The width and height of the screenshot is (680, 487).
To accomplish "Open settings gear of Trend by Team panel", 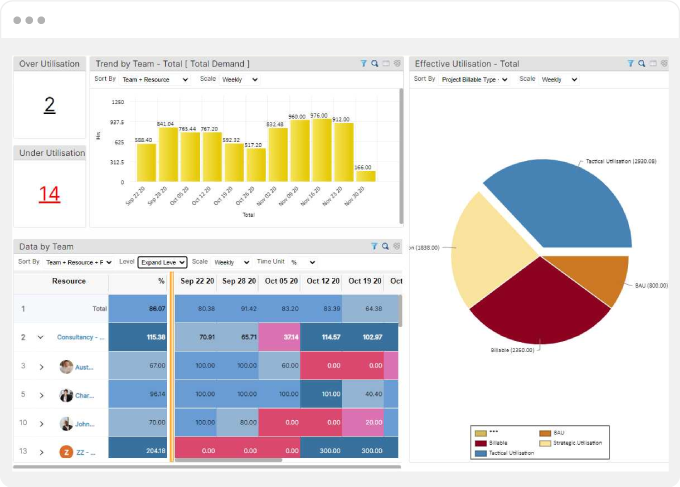I will click(x=397, y=64).
